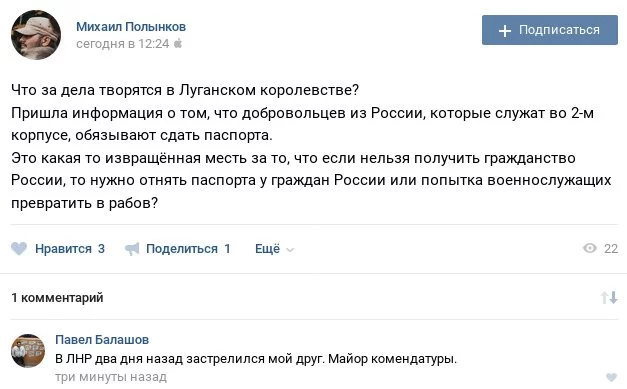Like the post via heart icon
This screenshot has width=627, height=389.
[19, 249]
